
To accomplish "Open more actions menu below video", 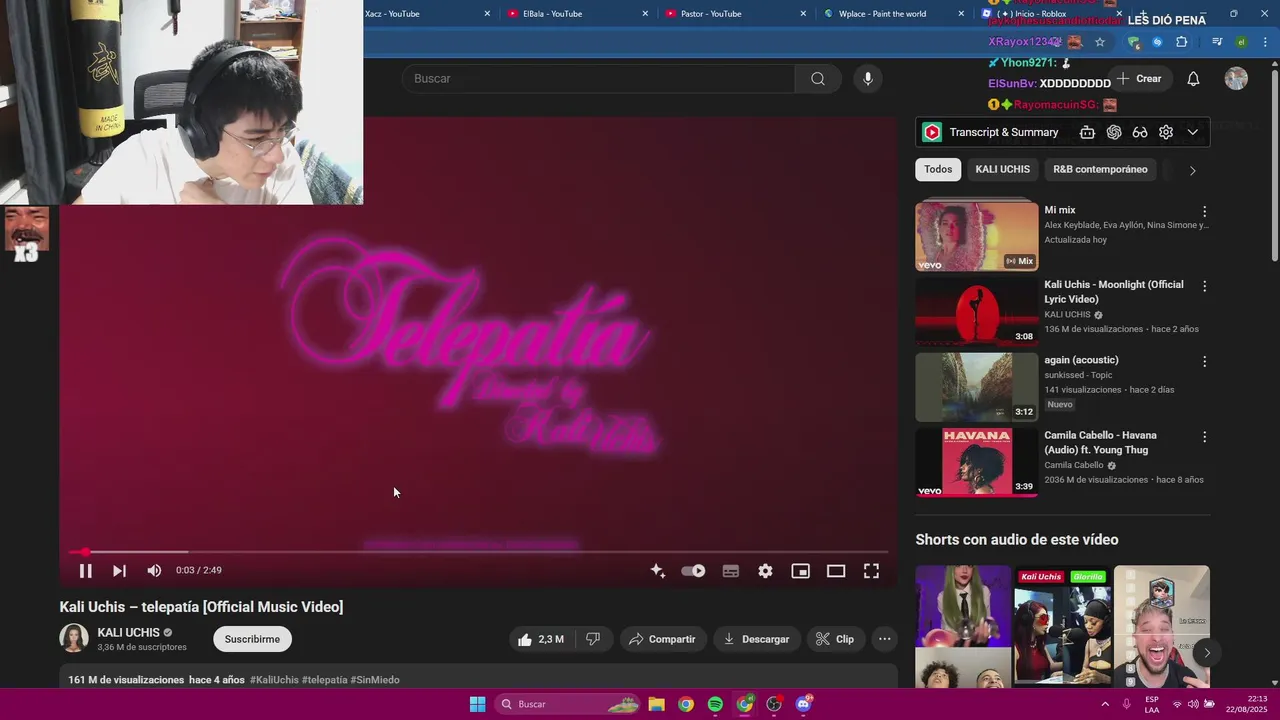I will click(884, 639).
